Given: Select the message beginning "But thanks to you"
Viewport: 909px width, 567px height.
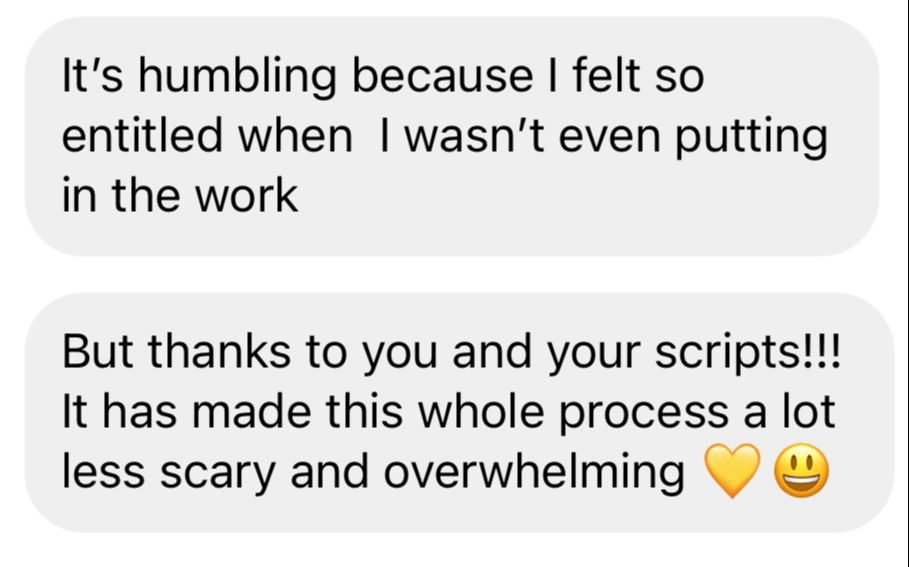Looking at the screenshot, I should point(459,412).
